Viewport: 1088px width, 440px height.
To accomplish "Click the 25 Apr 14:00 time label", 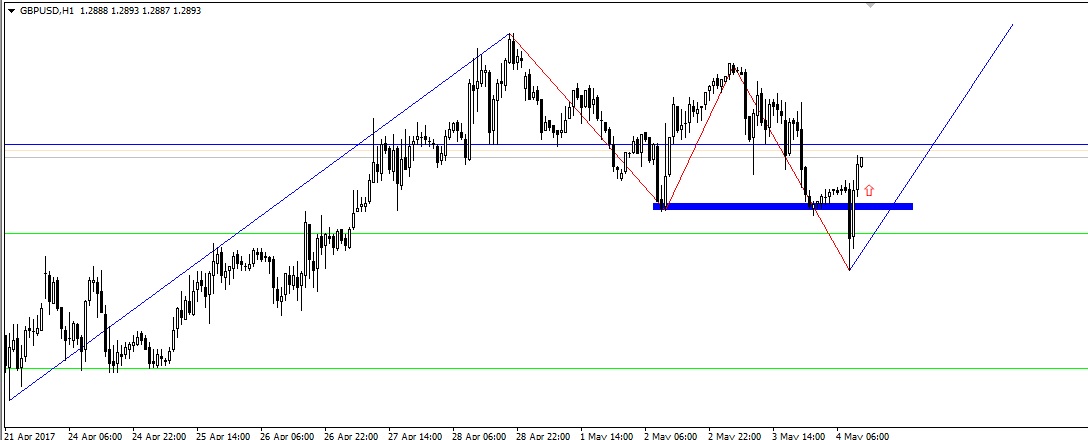I will click(223, 435).
